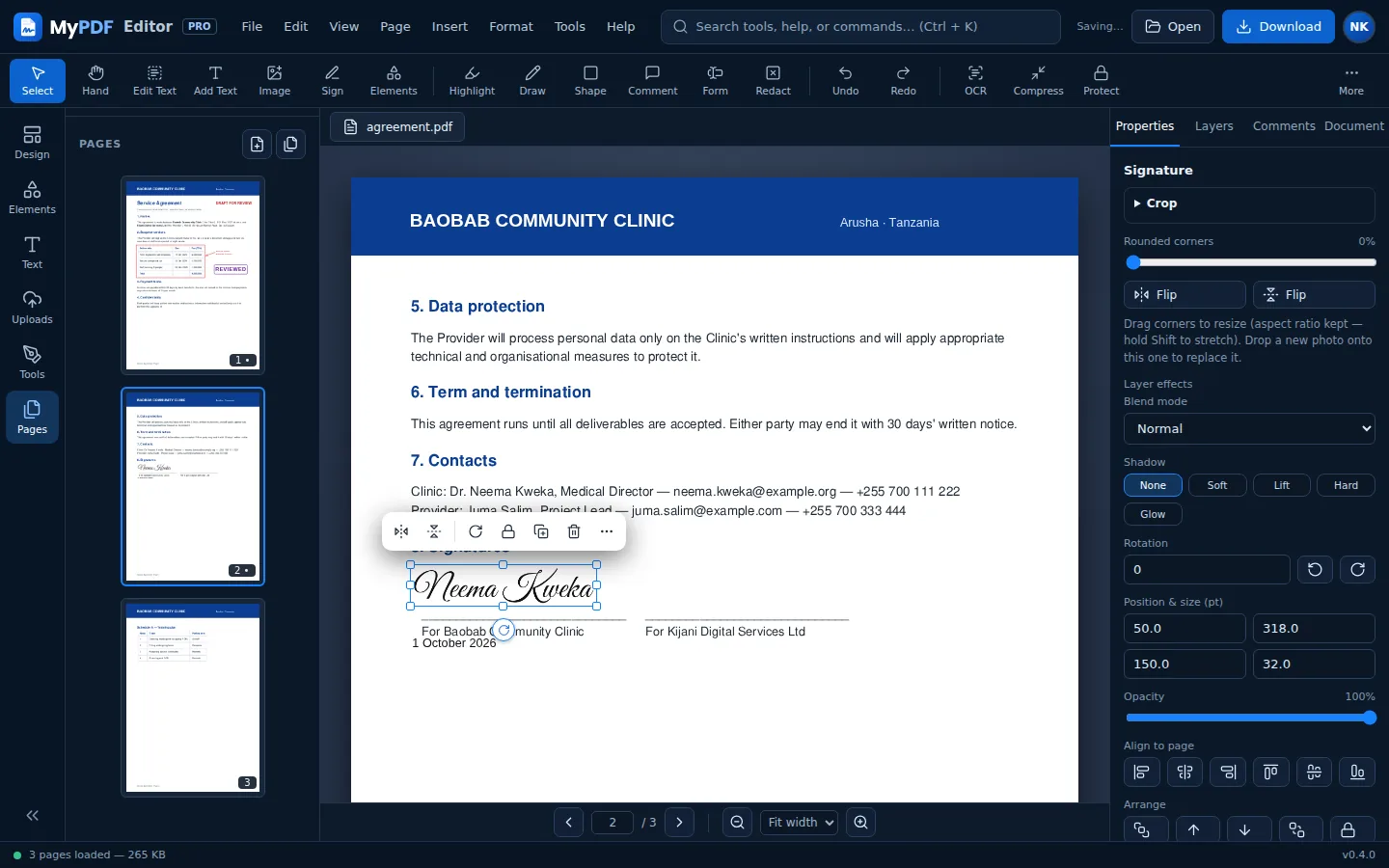
Task: Switch to the Comments tab
Action: point(1284,126)
